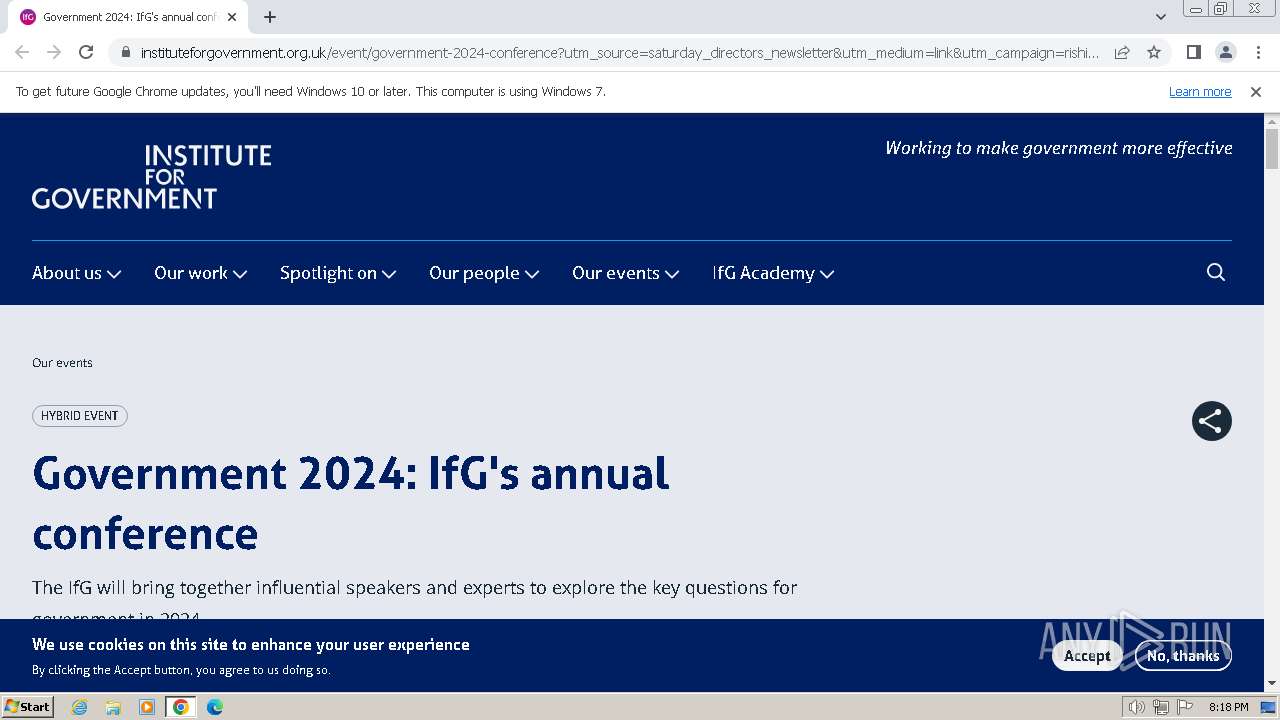1280x720 pixels.
Task: Open Microsoft Edge from the taskbar
Action: 214,707
